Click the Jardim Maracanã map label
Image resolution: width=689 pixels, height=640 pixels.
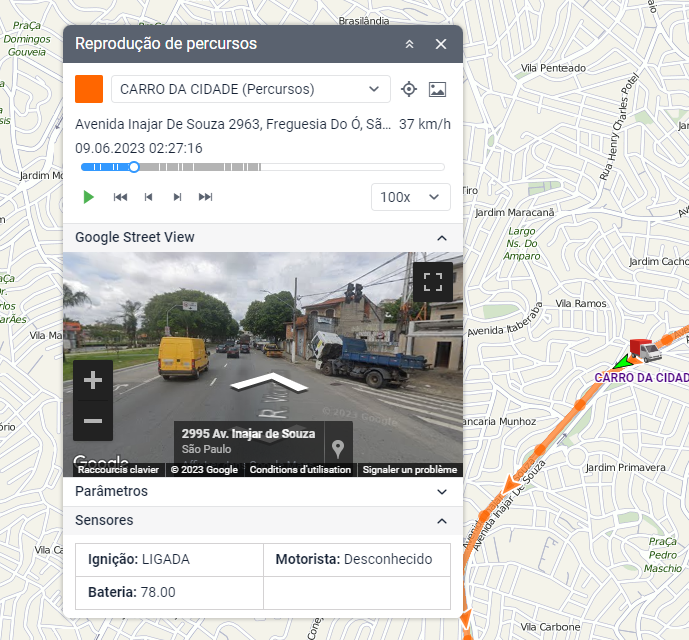click(515, 212)
